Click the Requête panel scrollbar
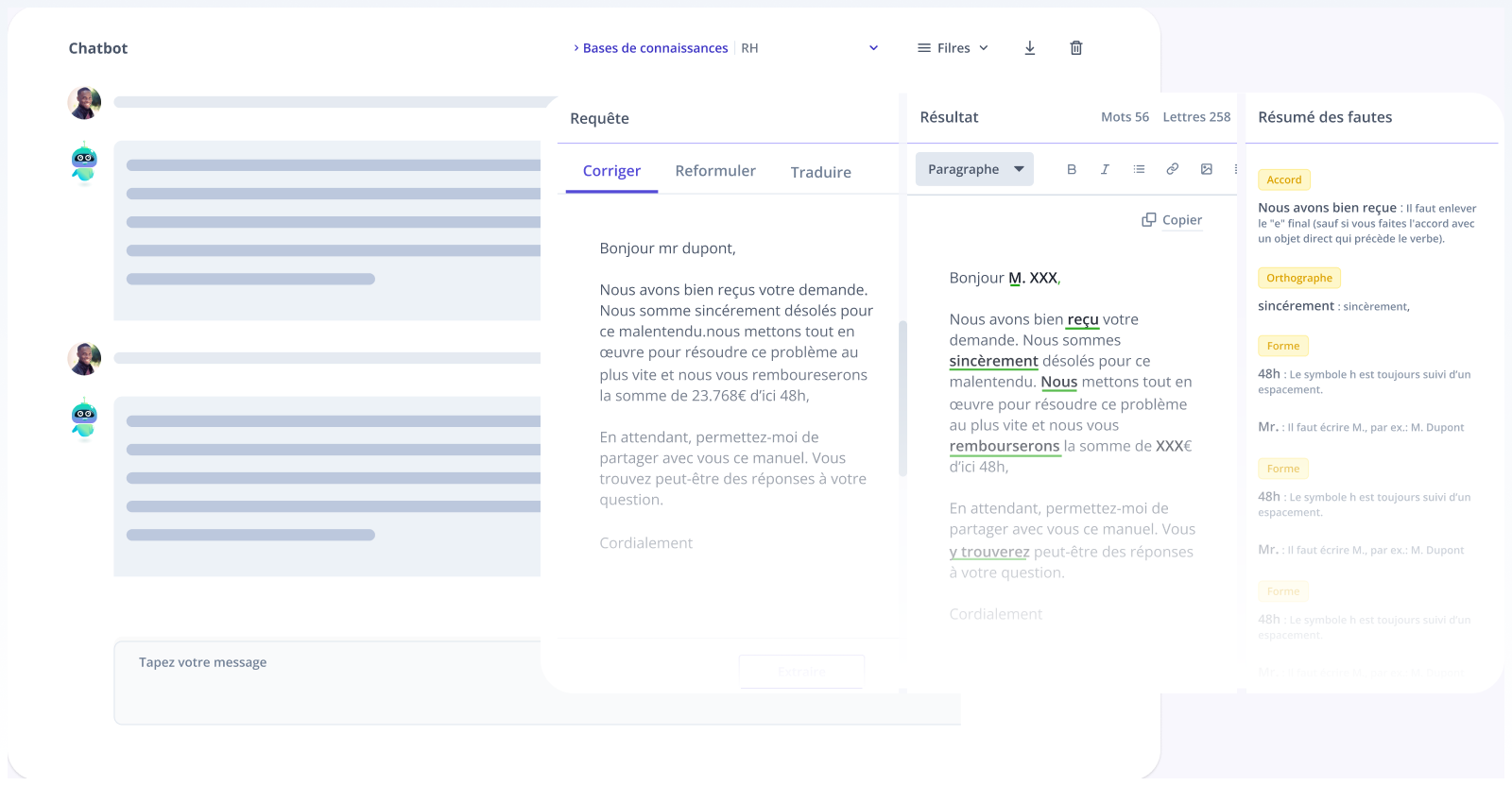1512x786 pixels. [x=902, y=397]
